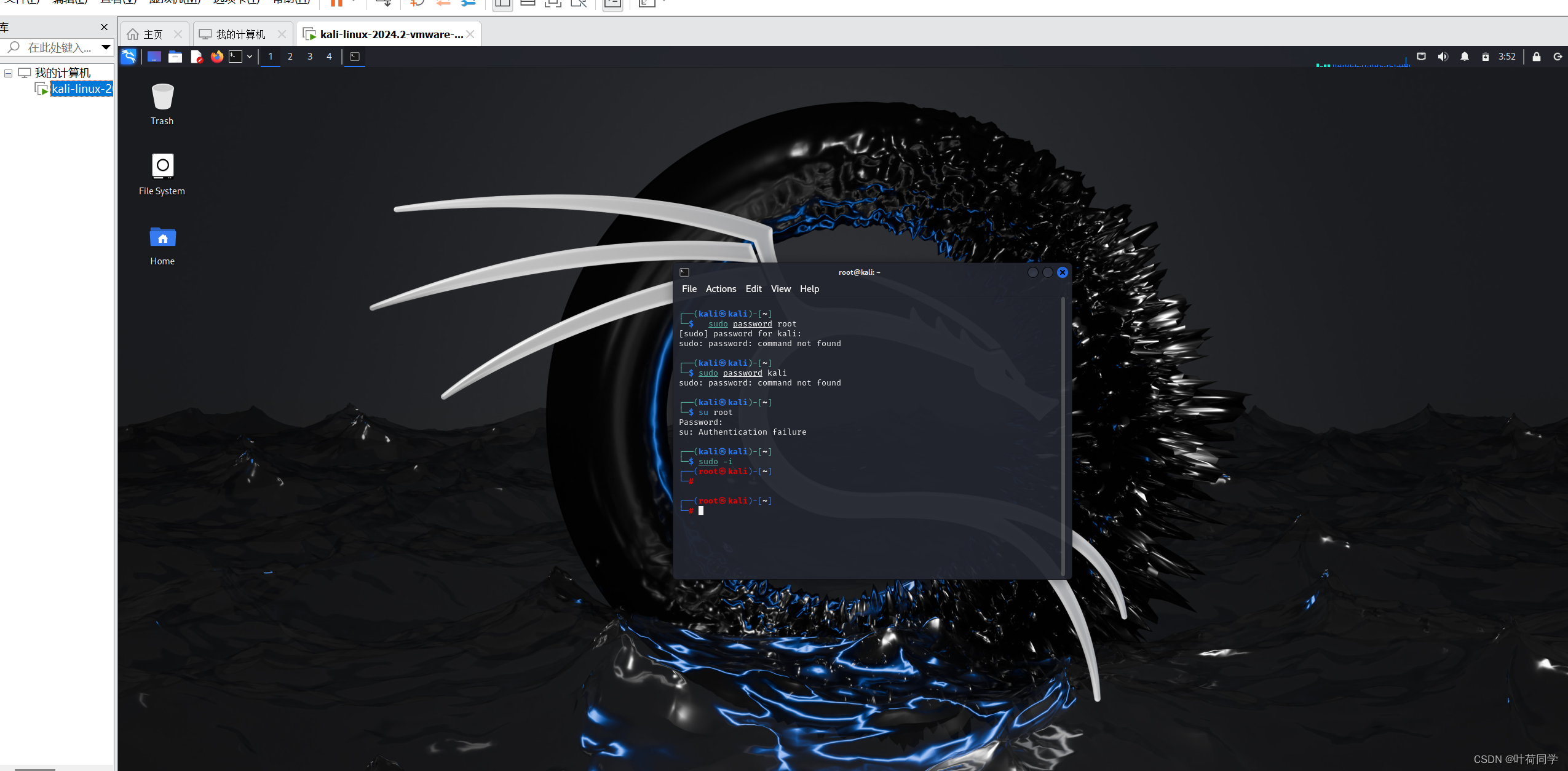Click the terminal window button in taskbar
Screen dimensions: 1568x771
pos(355,57)
